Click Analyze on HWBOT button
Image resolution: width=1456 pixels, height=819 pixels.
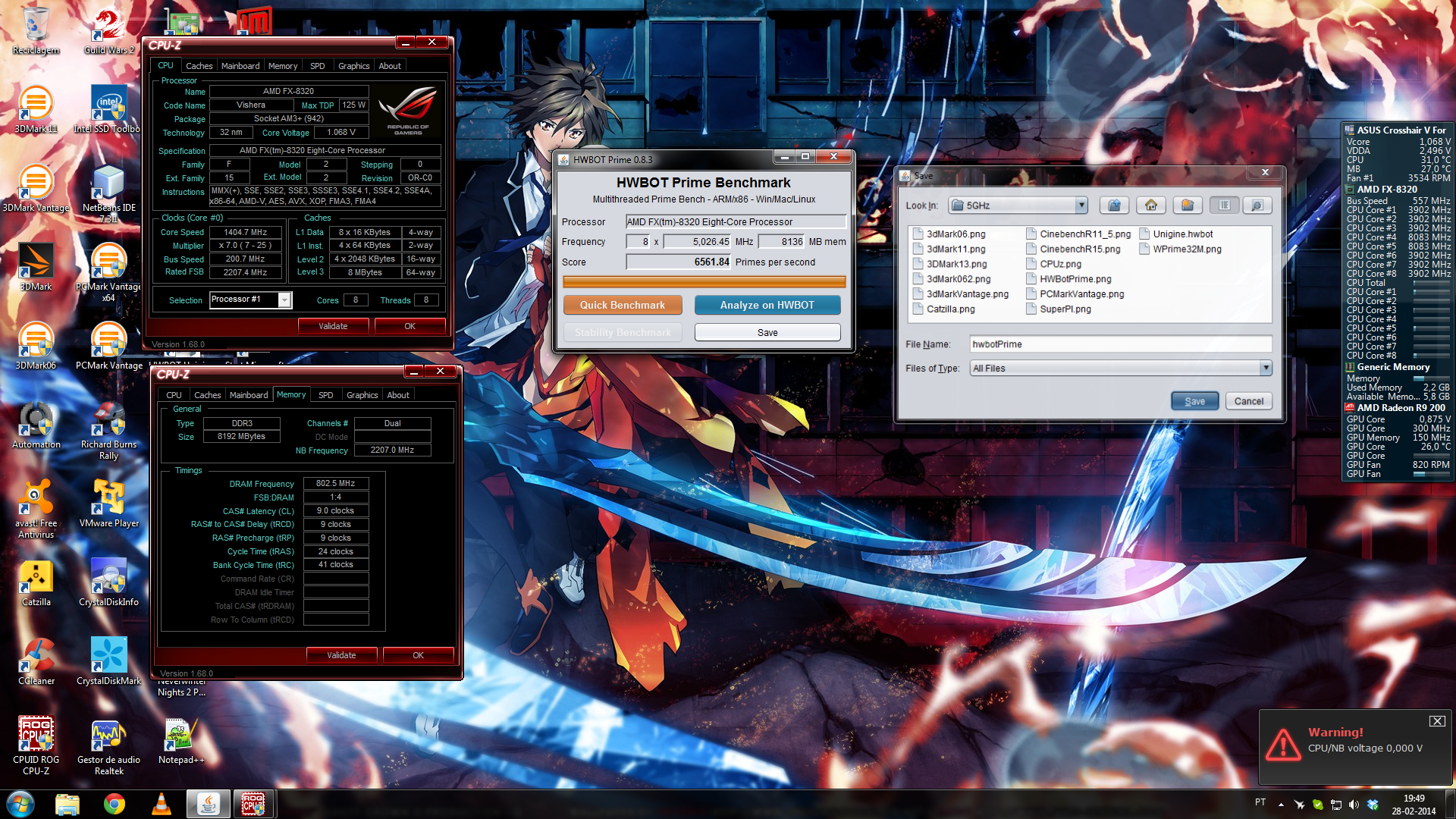coord(767,305)
